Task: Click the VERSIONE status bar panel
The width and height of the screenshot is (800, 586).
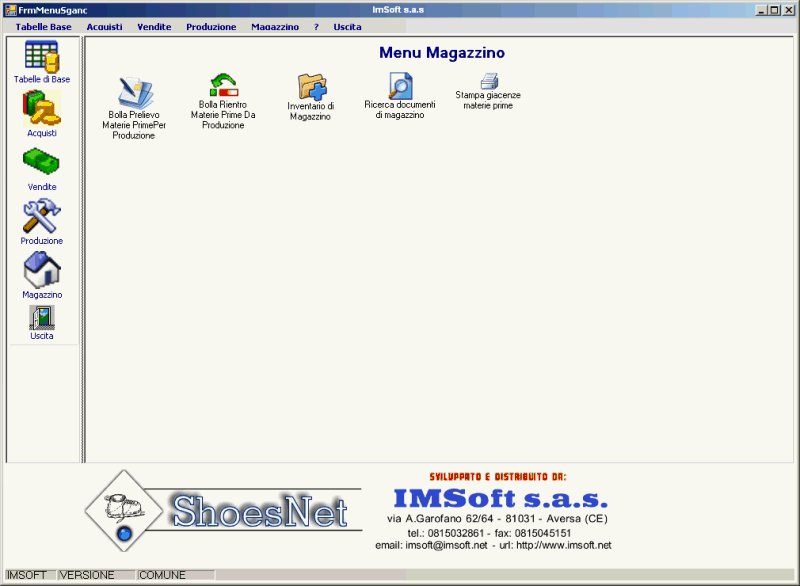Action: tap(96, 575)
